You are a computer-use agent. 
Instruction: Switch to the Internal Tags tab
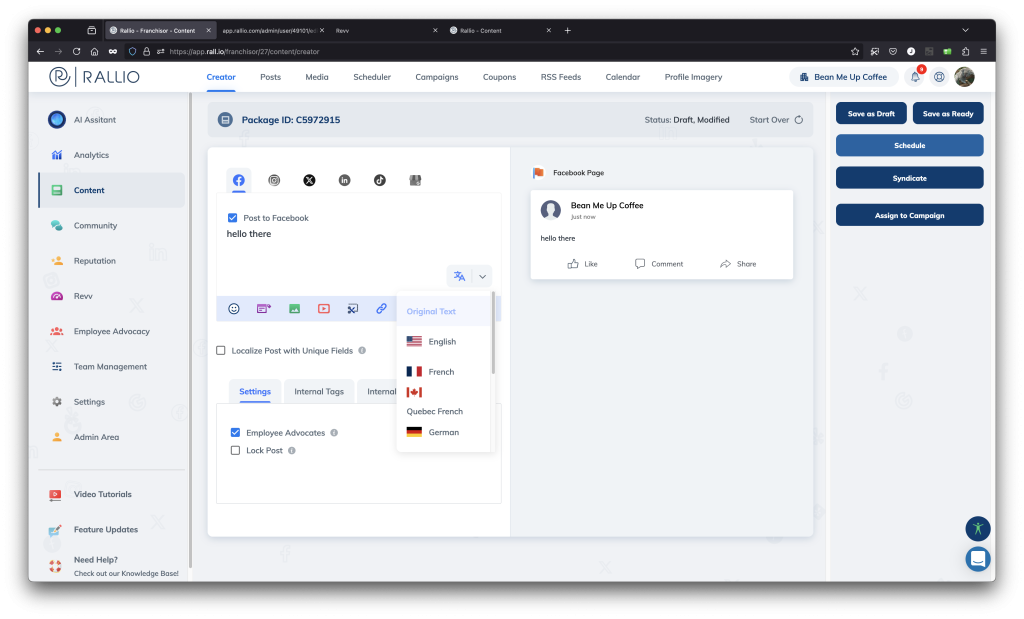coord(319,392)
